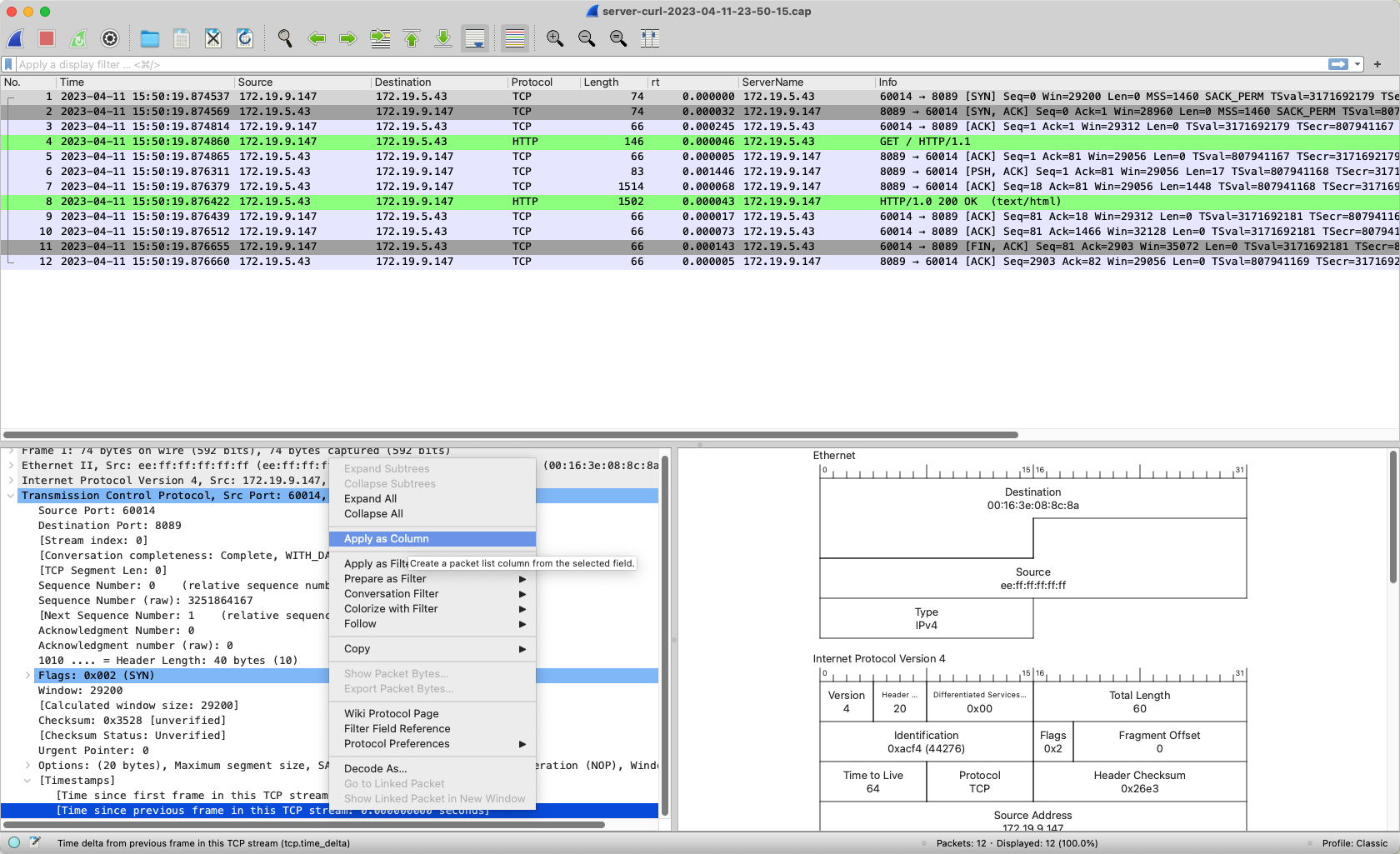Select Destination Port: 8089 line

point(109,526)
